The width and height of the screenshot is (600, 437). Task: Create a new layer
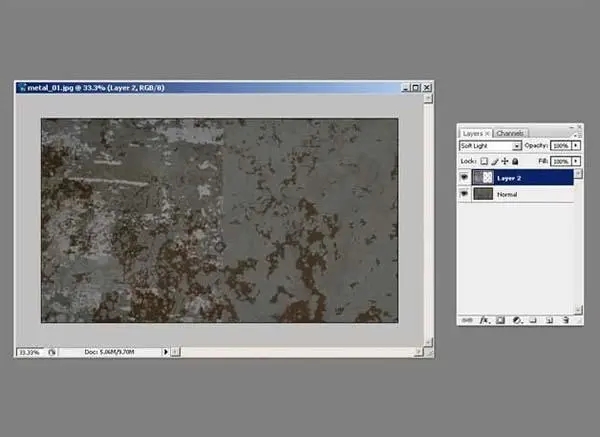click(x=549, y=320)
